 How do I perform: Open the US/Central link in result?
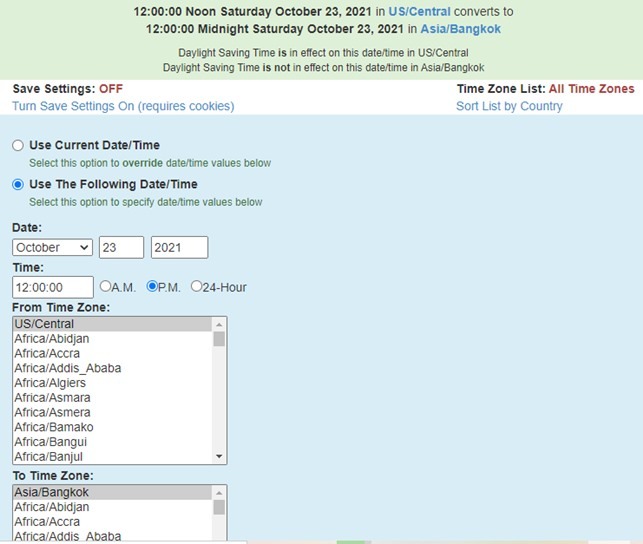pos(420,11)
